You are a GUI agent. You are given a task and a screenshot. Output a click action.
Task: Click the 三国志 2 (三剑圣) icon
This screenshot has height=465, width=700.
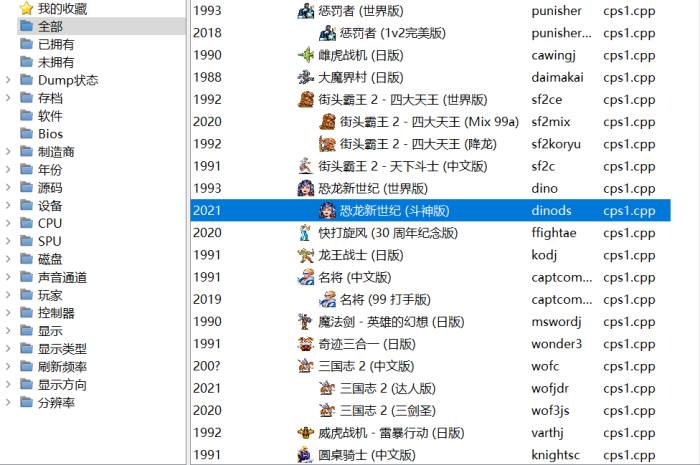[327, 411]
